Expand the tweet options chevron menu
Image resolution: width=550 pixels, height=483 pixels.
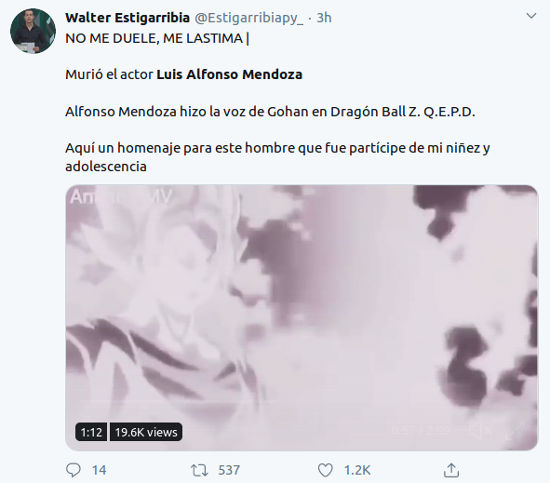pyautogui.click(x=531, y=16)
